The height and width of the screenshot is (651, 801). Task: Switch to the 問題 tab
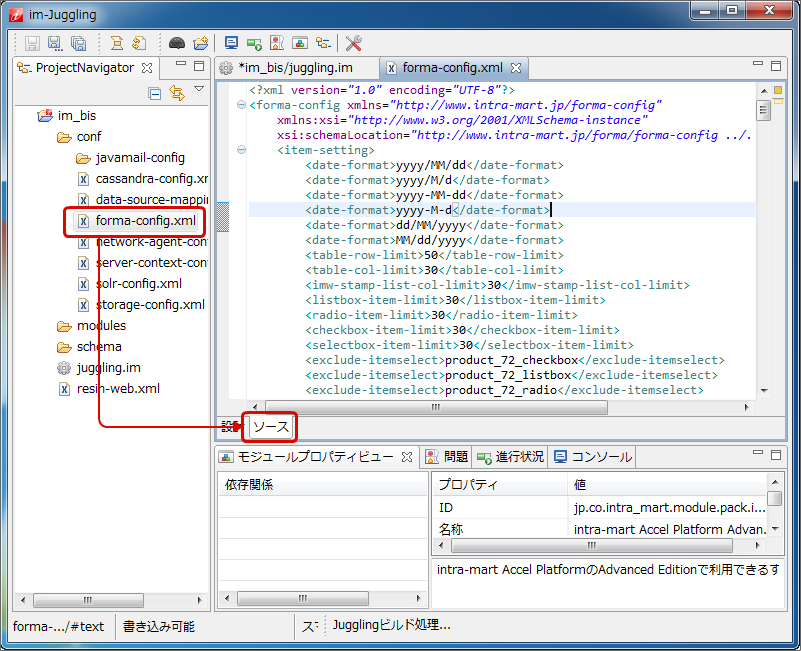(x=447, y=457)
